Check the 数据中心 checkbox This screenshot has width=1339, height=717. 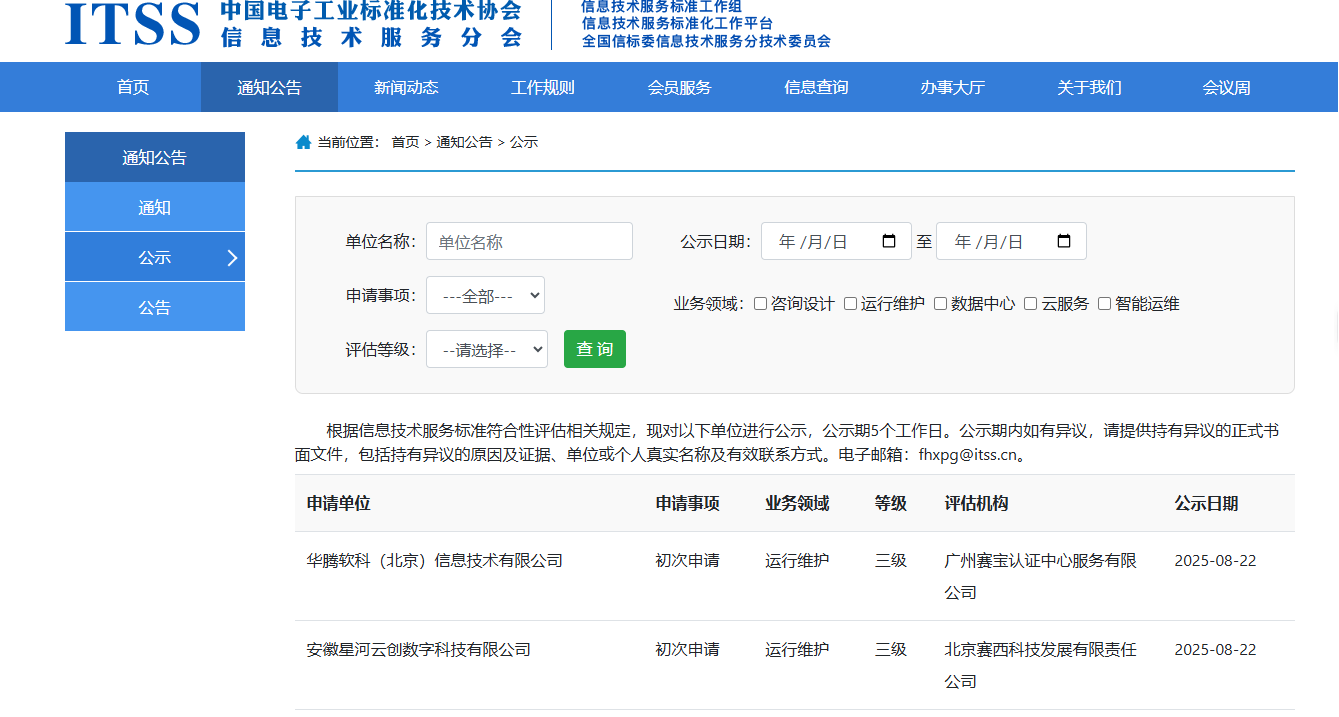[940, 303]
